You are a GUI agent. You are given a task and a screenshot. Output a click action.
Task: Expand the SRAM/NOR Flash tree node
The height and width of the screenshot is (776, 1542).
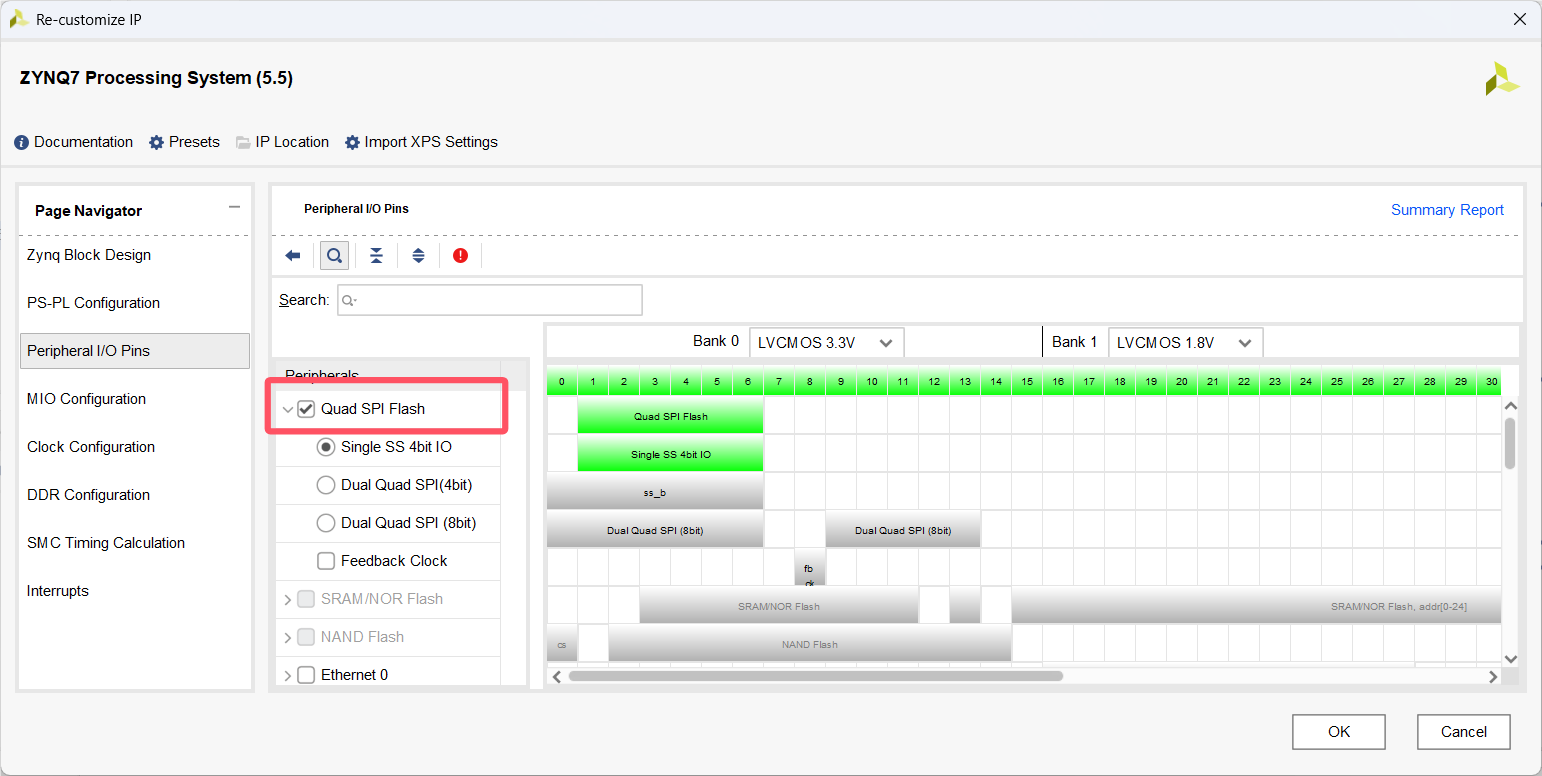point(288,599)
